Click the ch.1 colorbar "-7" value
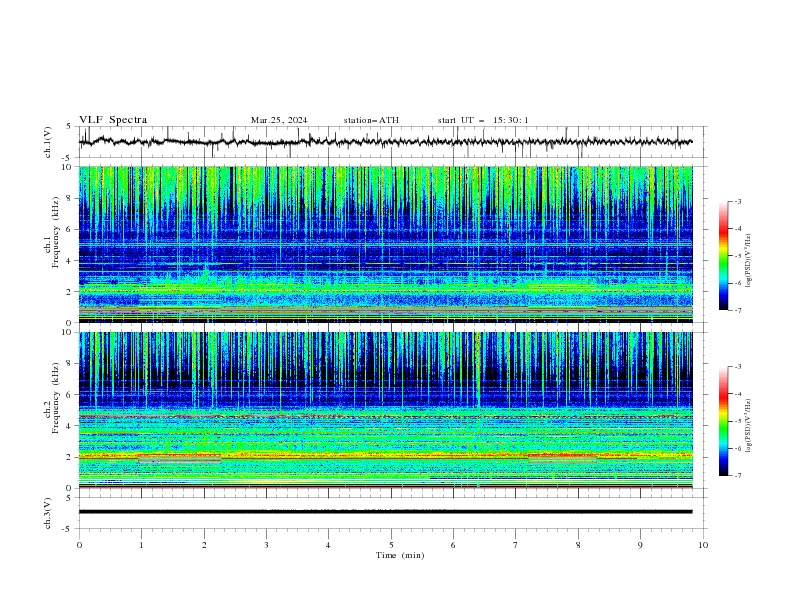 click(x=738, y=310)
